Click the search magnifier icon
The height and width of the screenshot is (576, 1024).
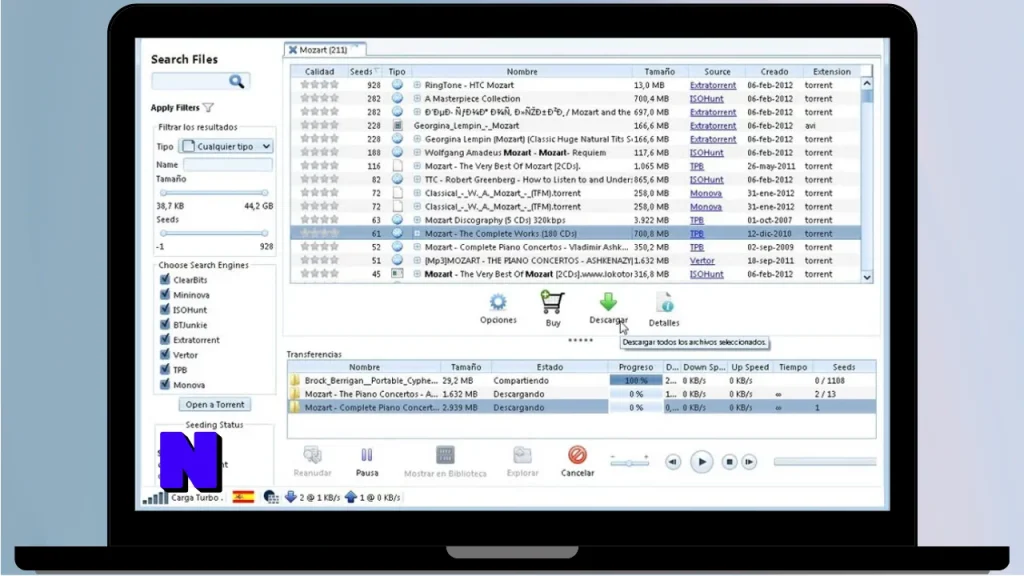(236, 81)
